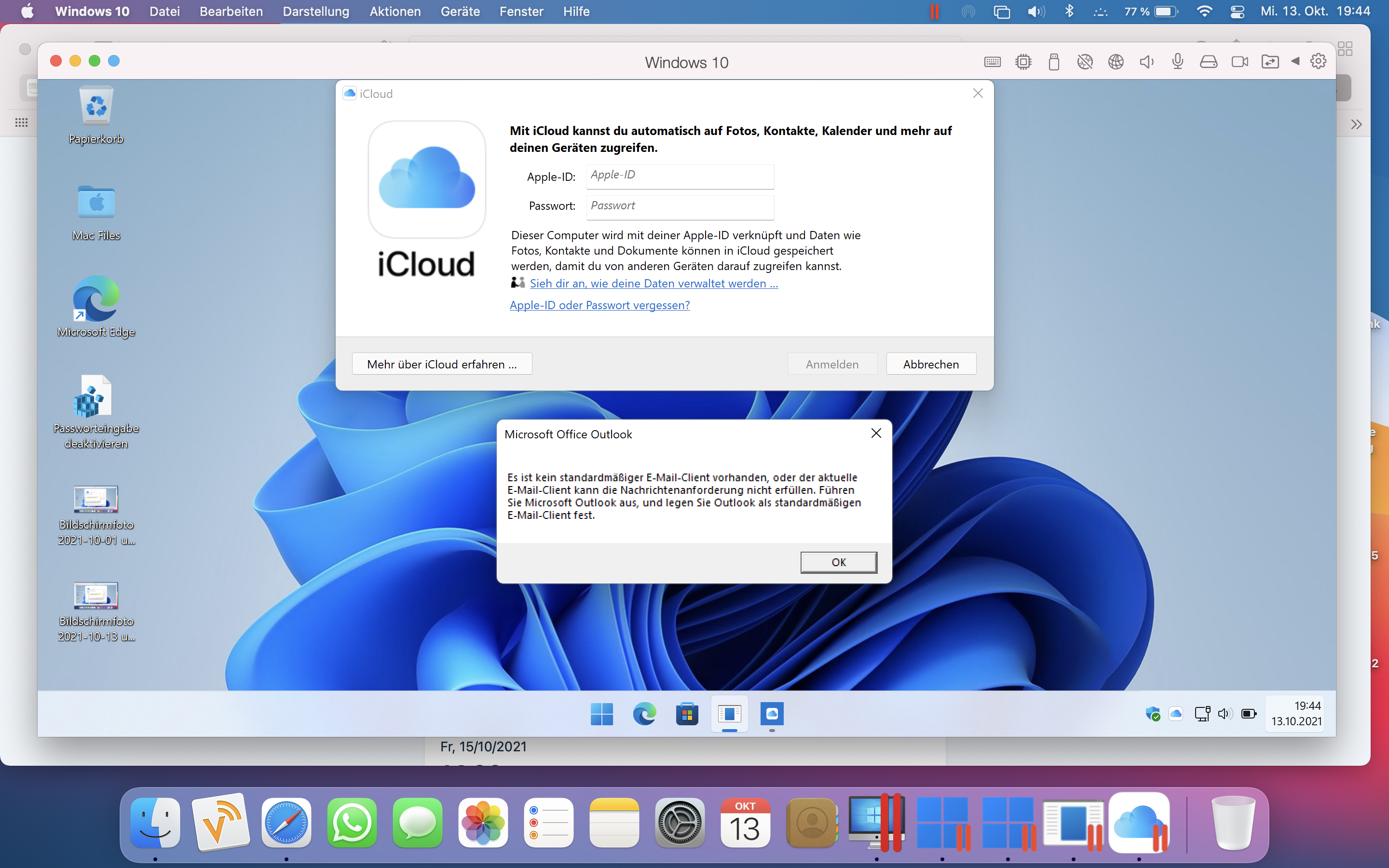
Task: Expand the double chevron on right side
Action: [1356, 124]
